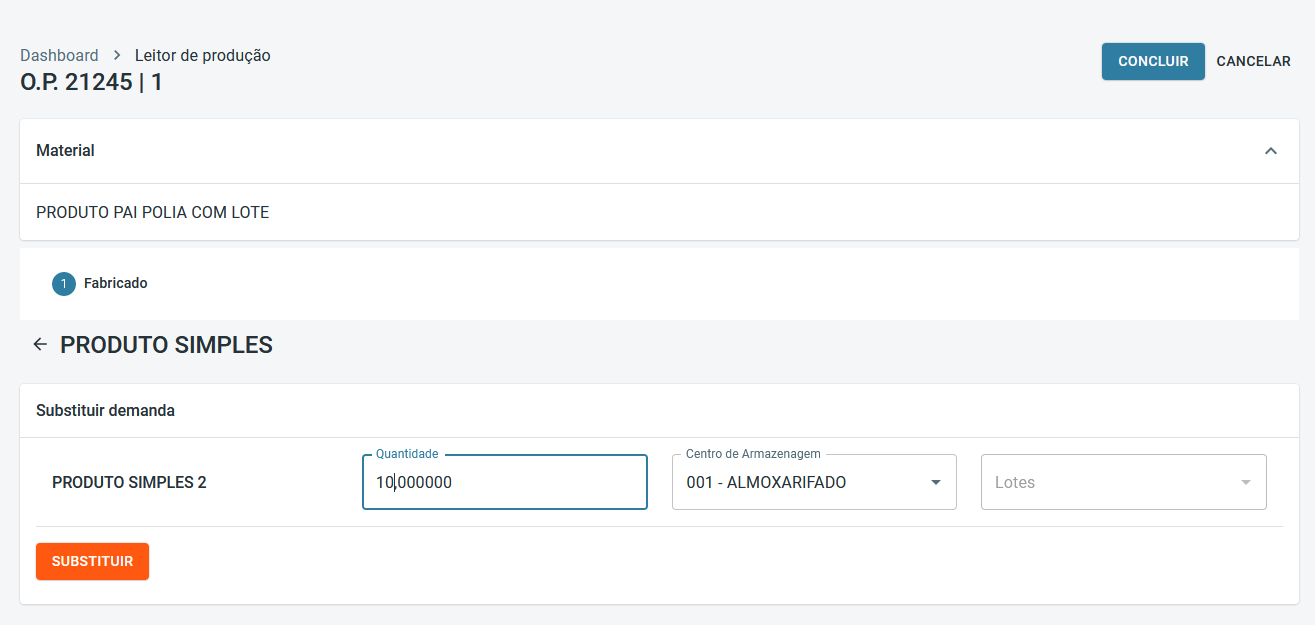Click the PRODUTO PAI POLIA COM LOTE text
Viewport: 1315px width, 625px height.
[152, 213]
